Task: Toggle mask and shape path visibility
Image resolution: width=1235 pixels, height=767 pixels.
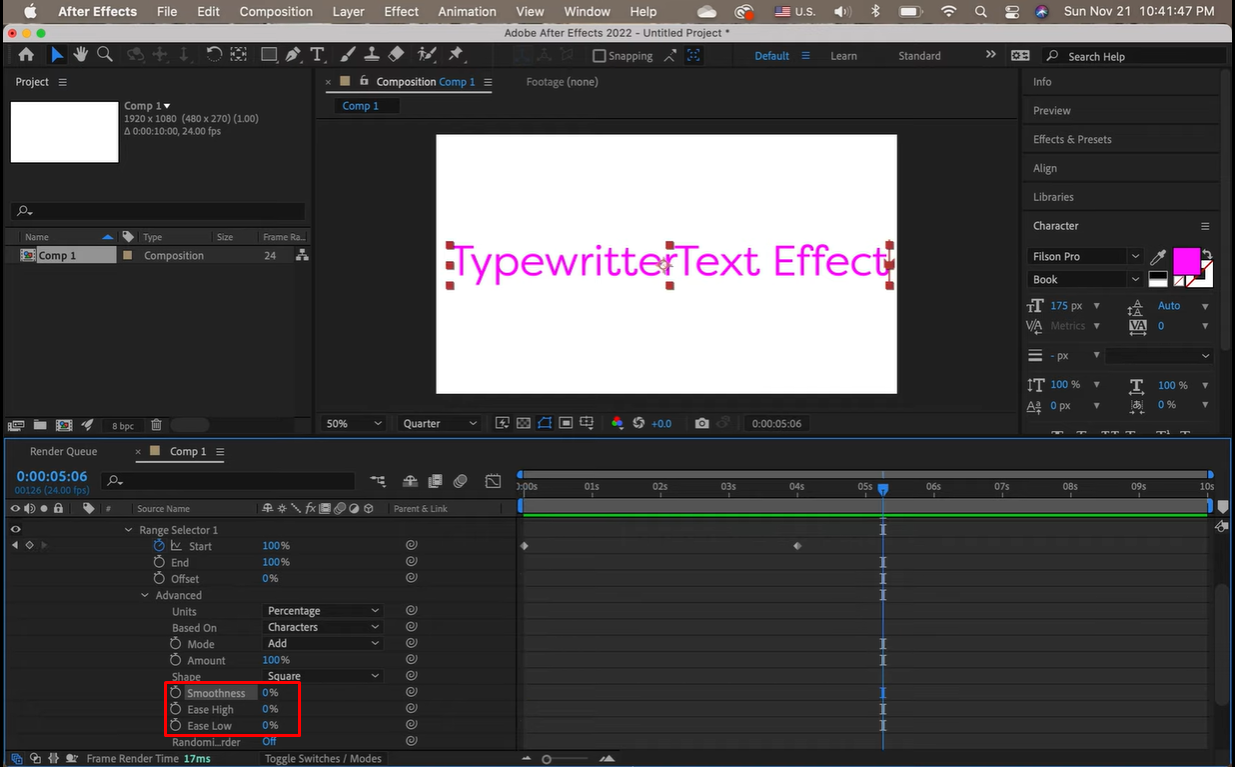Action: [x=544, y=423]
